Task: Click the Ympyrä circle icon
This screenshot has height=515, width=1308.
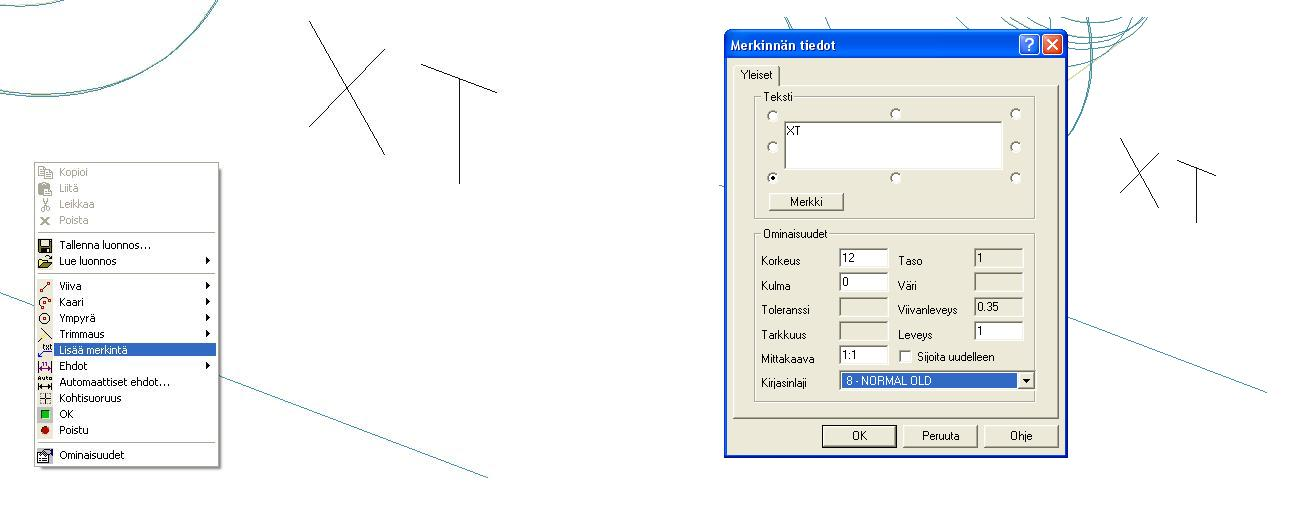Action: click(44, 318)
